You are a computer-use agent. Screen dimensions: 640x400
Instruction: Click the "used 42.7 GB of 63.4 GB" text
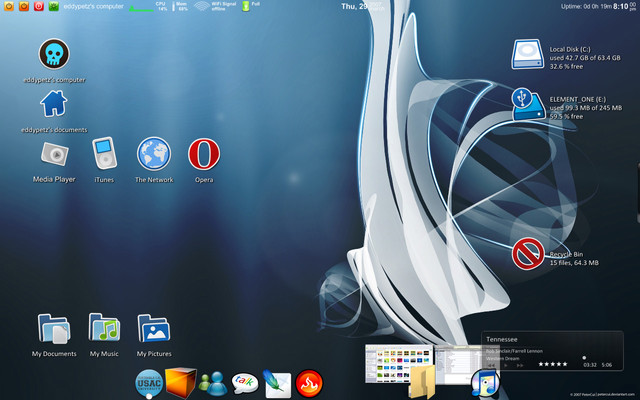point(585,58)
